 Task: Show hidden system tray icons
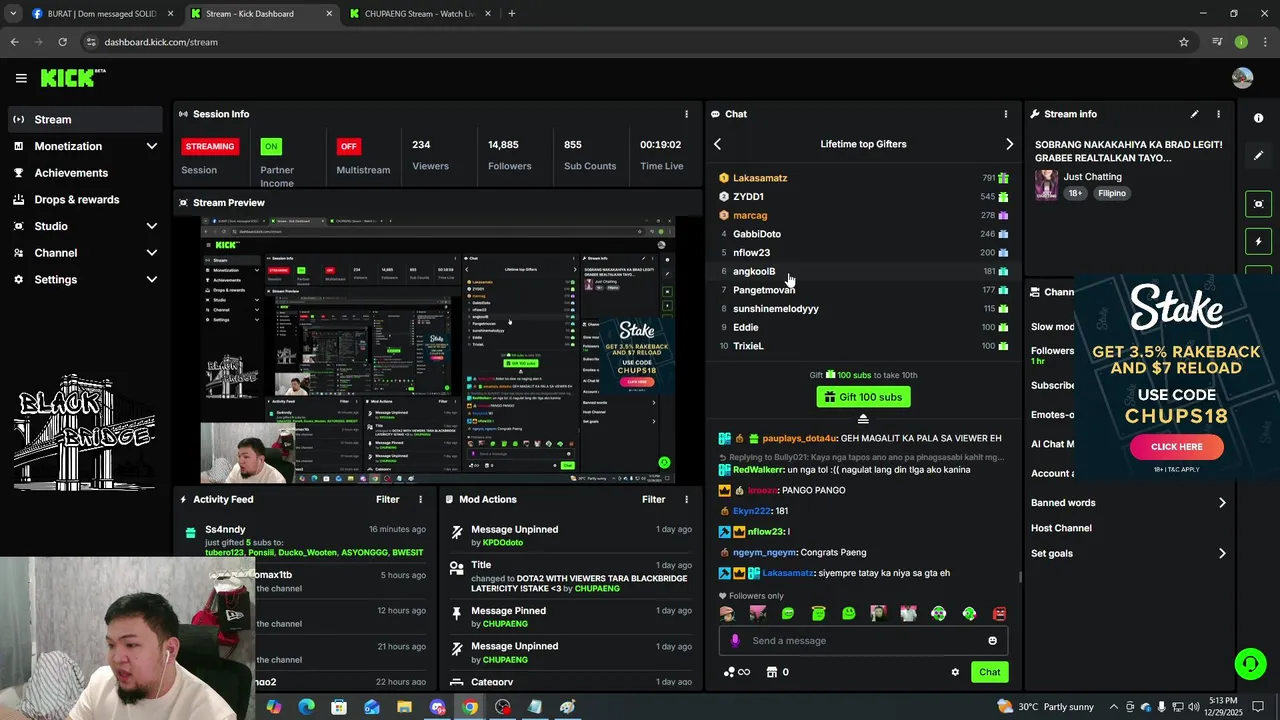tap(1114, 707)
